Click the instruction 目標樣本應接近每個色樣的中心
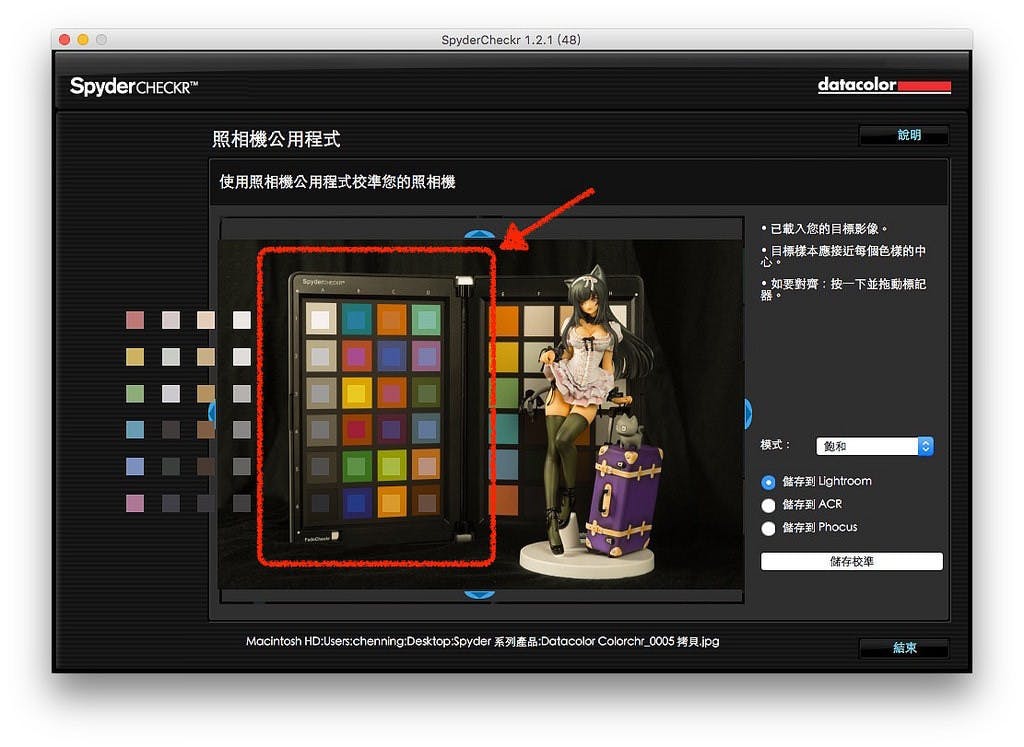The width and height of the screenshot is (1024, 747). click(x=843, y=256)
